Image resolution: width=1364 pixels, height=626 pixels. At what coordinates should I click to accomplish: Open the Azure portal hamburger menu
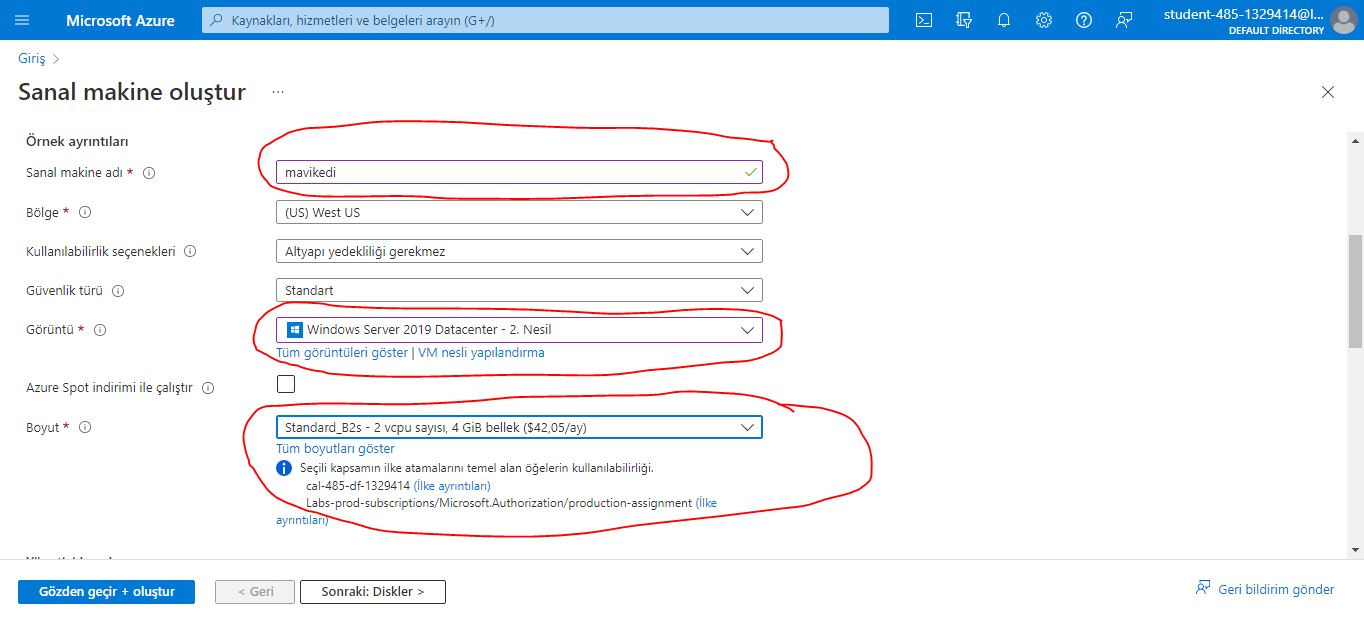tap(22, 20)
